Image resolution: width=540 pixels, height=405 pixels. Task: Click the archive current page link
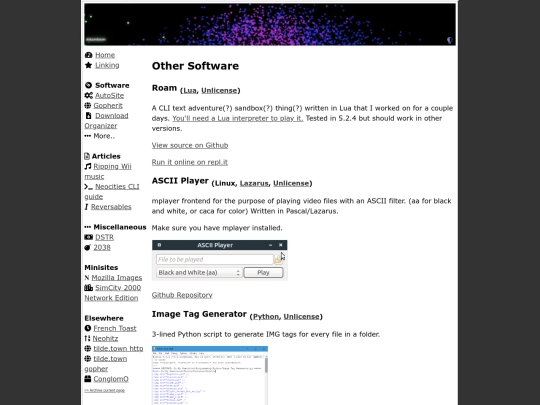[x=105, y=391]
